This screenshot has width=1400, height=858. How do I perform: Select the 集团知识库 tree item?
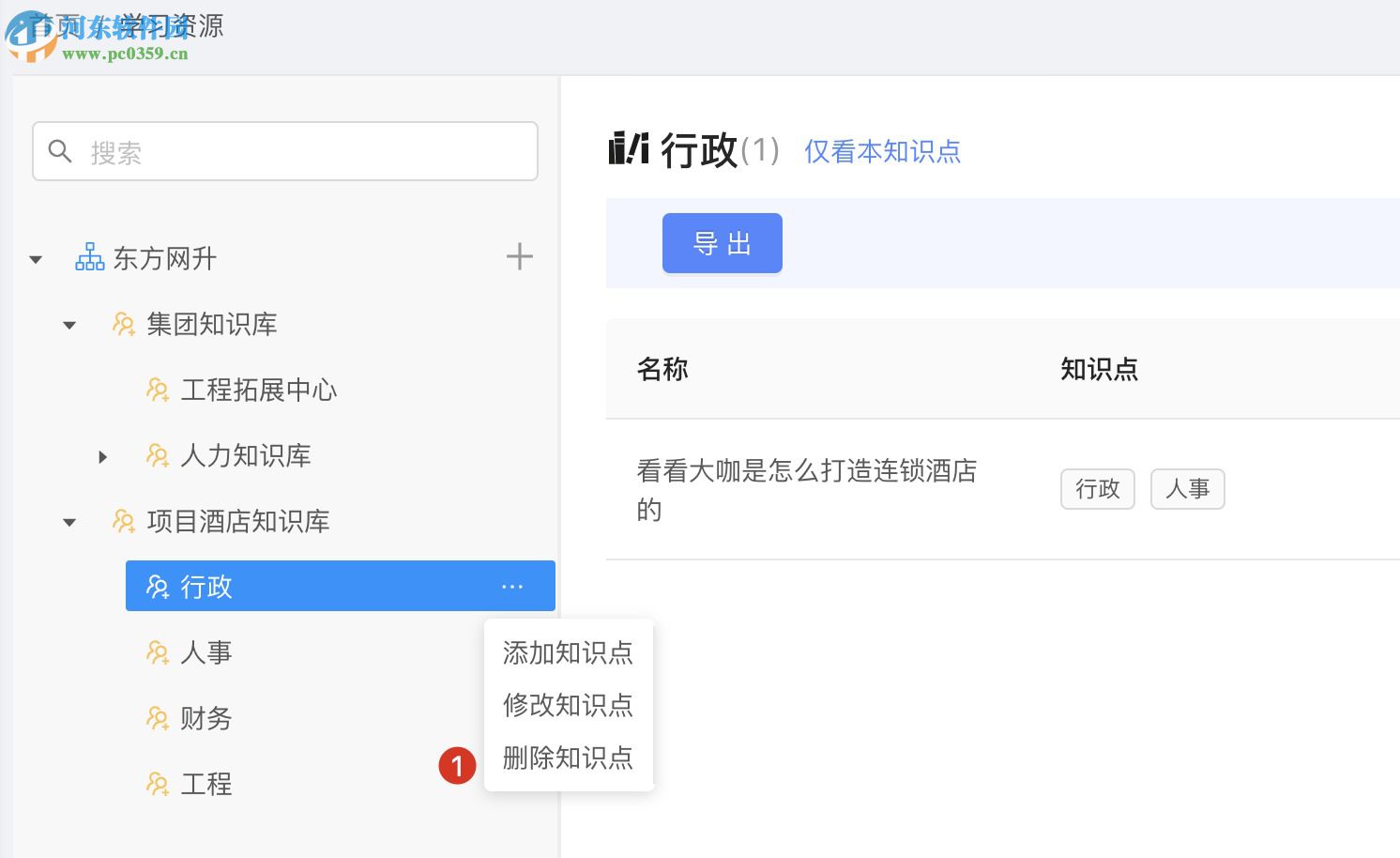click(x=212, y=324)
